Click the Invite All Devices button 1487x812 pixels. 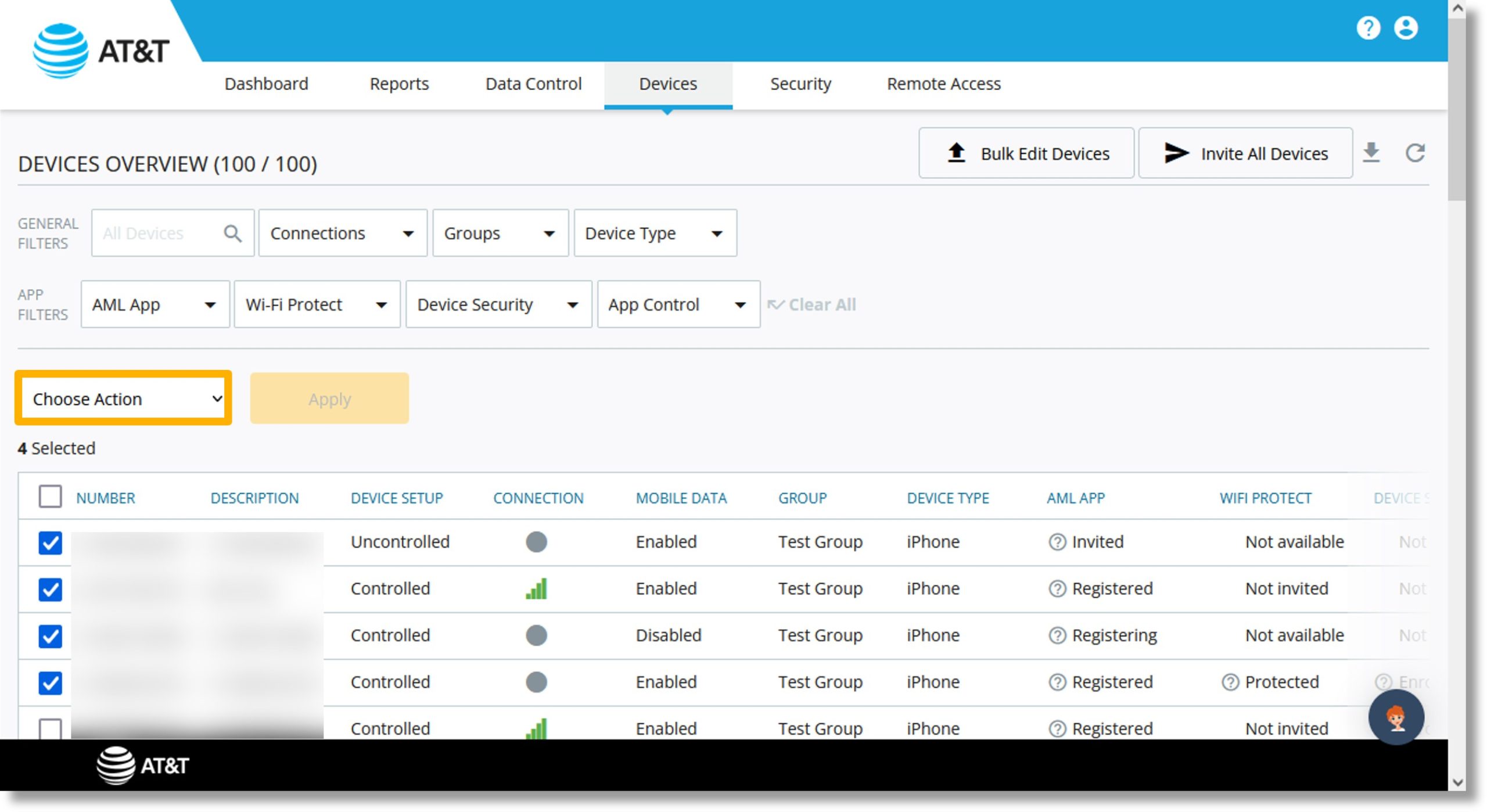tap(1245, 153)
